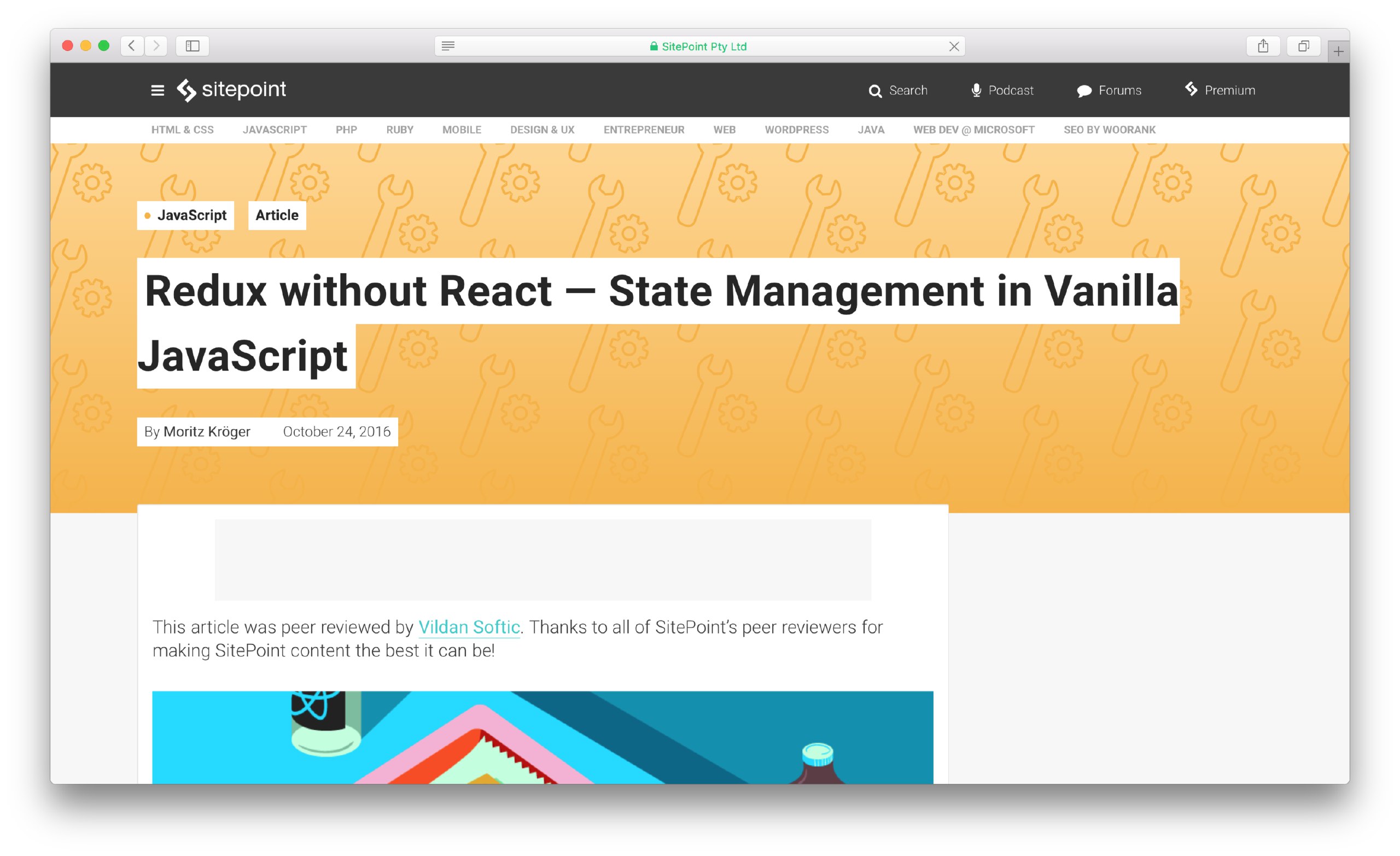Open the RUBY category
1400x856 pixels.
(399, 130)
